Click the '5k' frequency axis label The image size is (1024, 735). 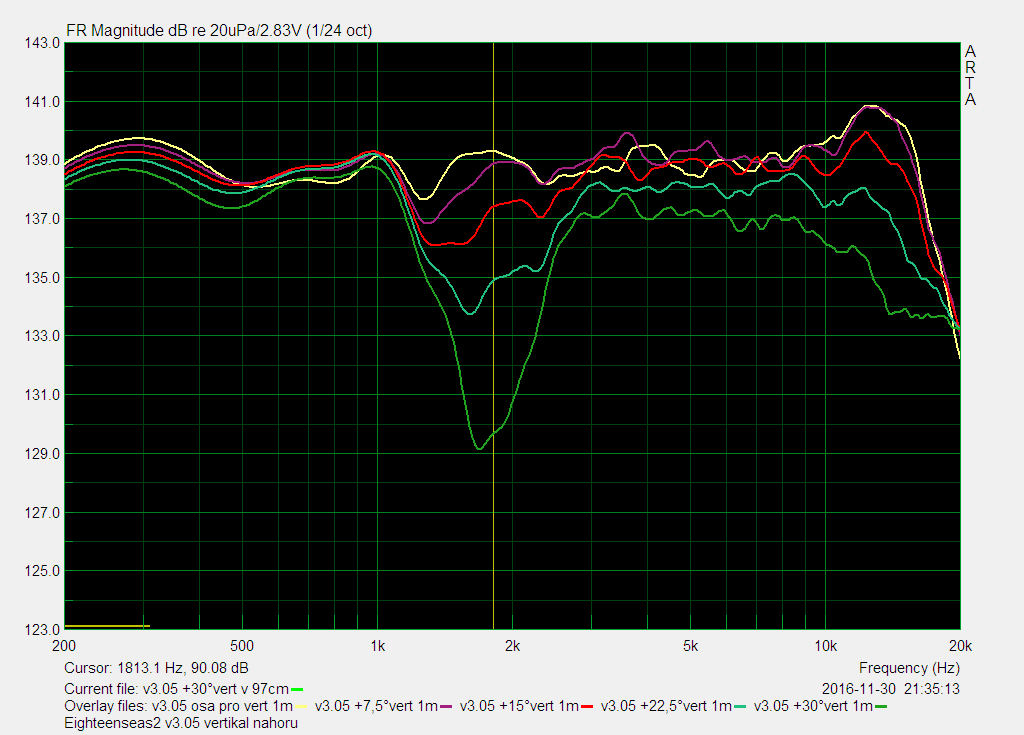coord(690,646)
